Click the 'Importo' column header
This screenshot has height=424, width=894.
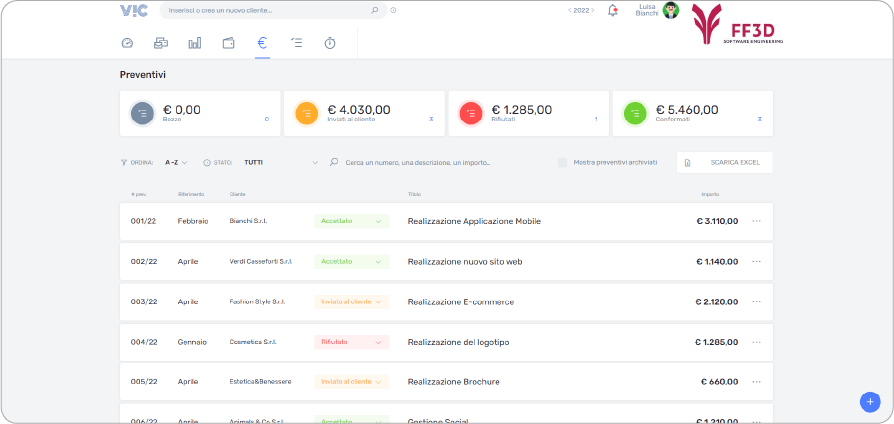(710, 194)
